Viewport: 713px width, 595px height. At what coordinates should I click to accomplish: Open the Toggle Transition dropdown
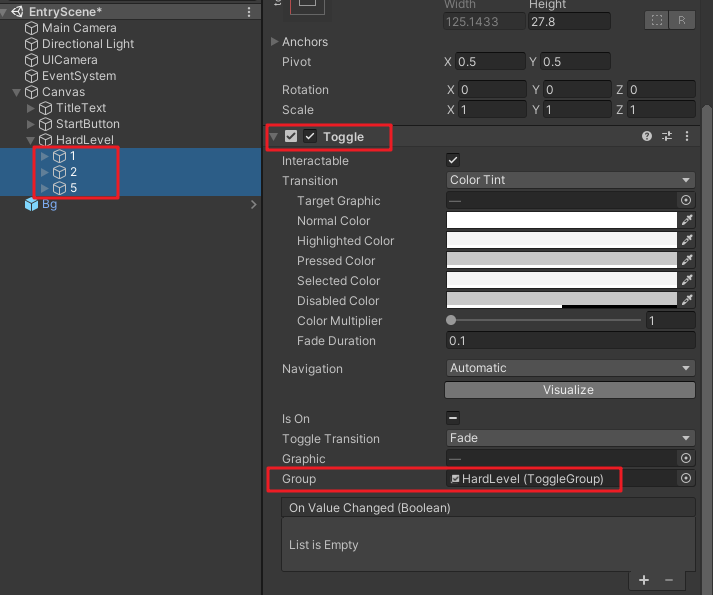[x=570, y=438]
